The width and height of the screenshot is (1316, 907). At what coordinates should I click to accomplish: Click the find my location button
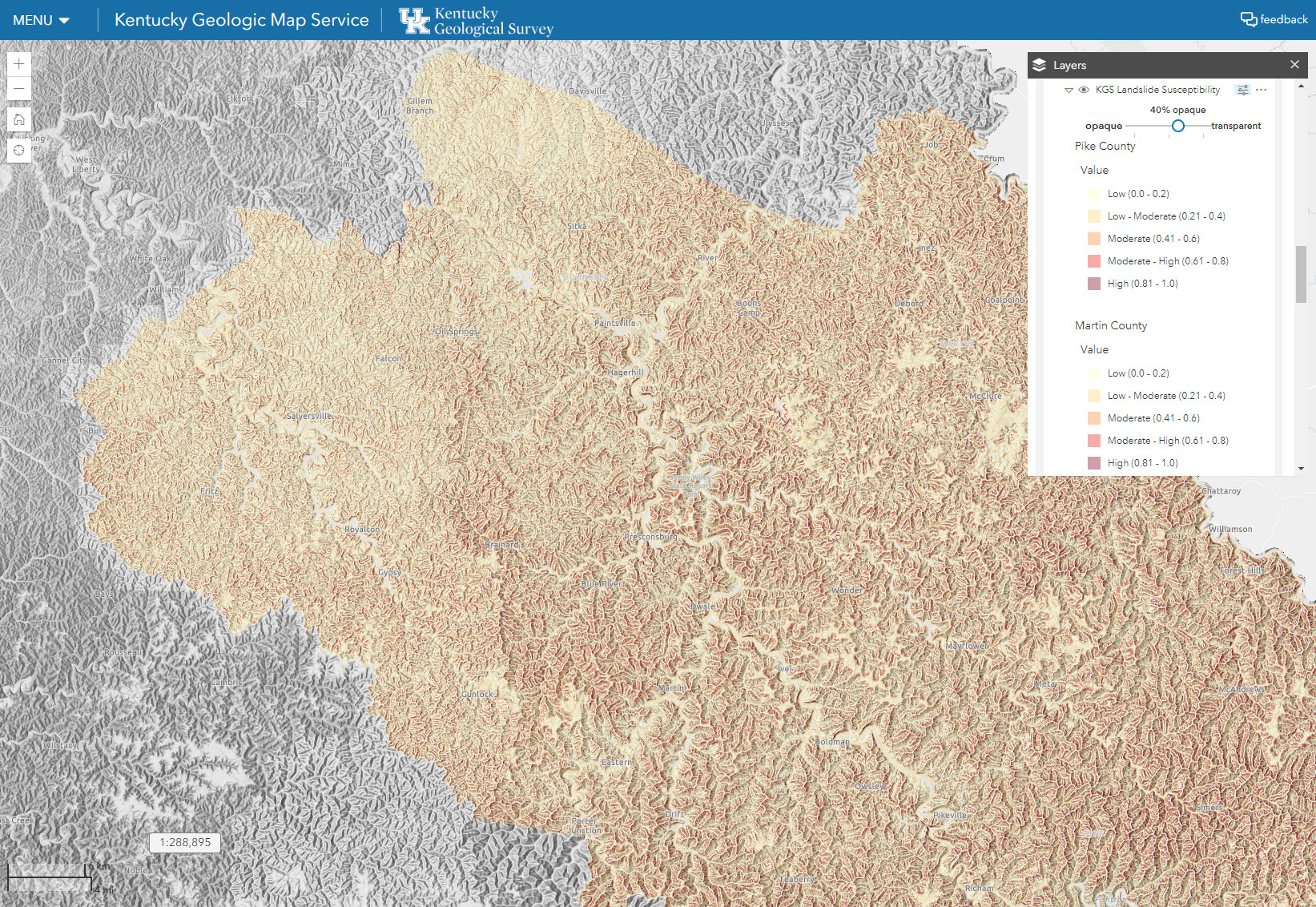(19, 151)
